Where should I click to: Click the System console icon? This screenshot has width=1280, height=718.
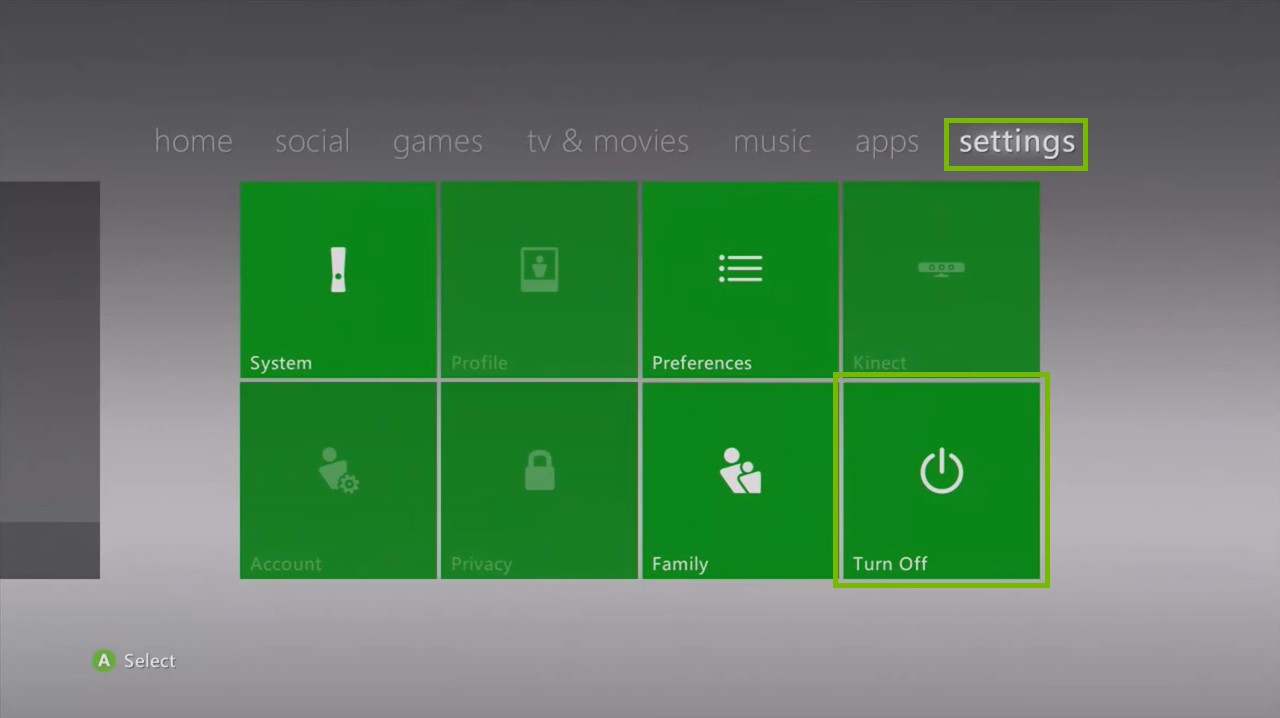point(337,267)
